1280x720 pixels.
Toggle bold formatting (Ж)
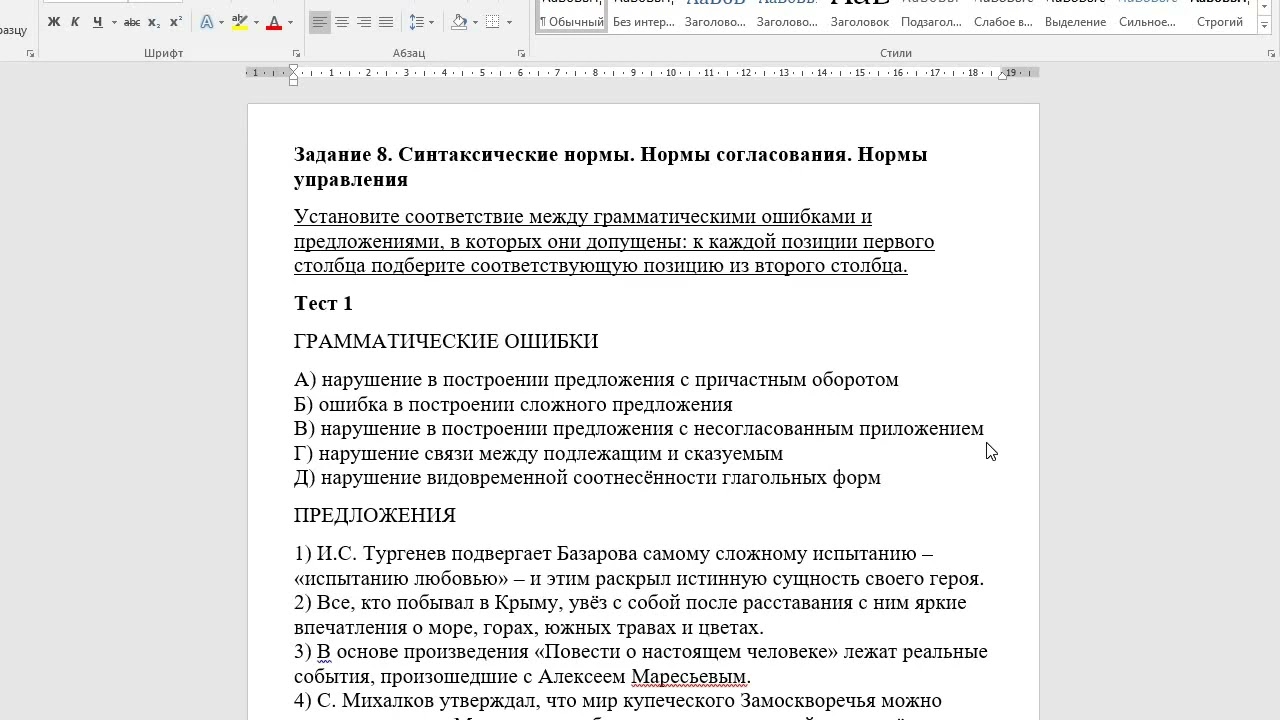click(x=54, y=22)
